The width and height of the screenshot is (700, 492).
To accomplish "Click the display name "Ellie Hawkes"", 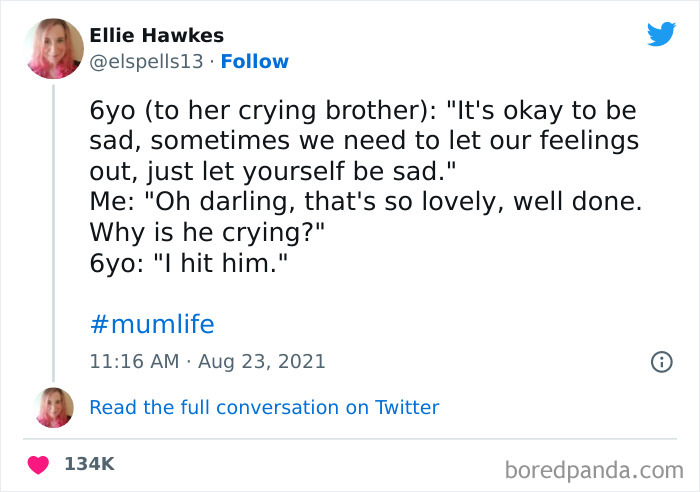I will click(x=157, y=36).
